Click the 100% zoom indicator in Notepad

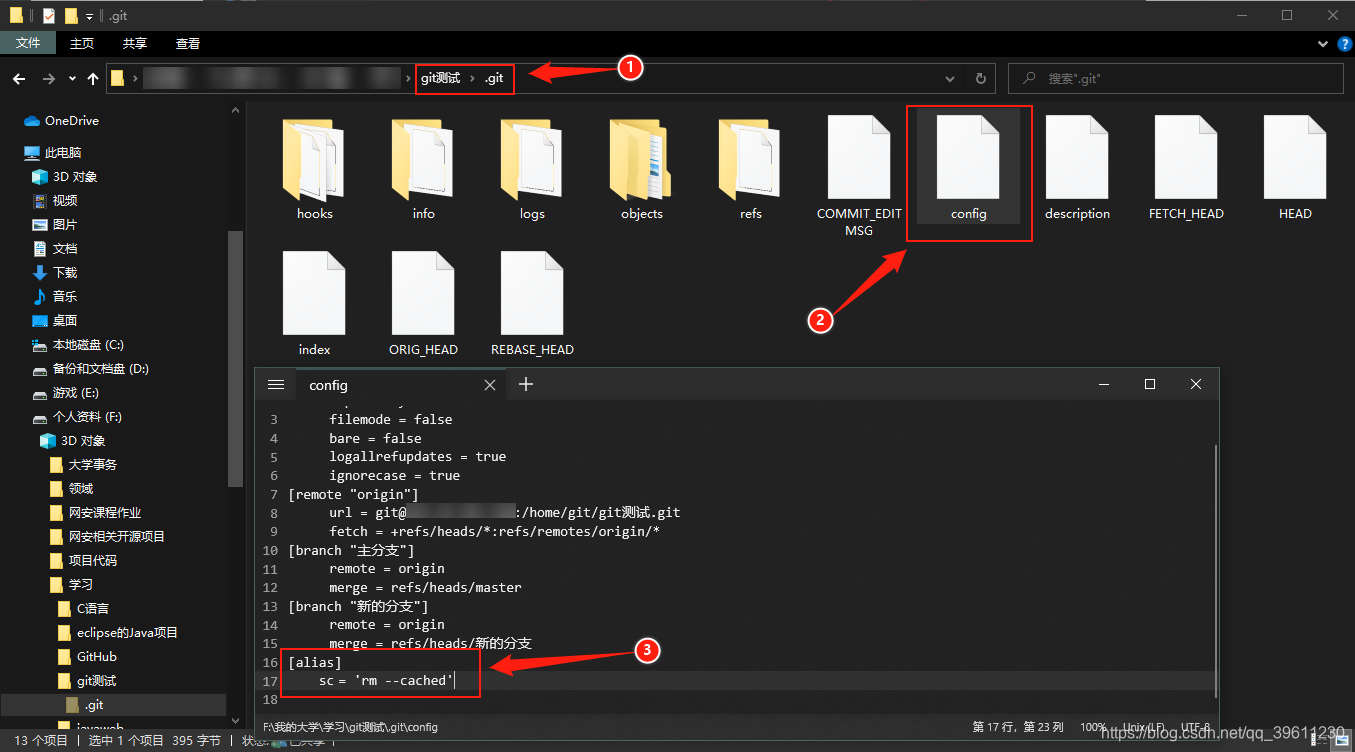point(1093,727)
